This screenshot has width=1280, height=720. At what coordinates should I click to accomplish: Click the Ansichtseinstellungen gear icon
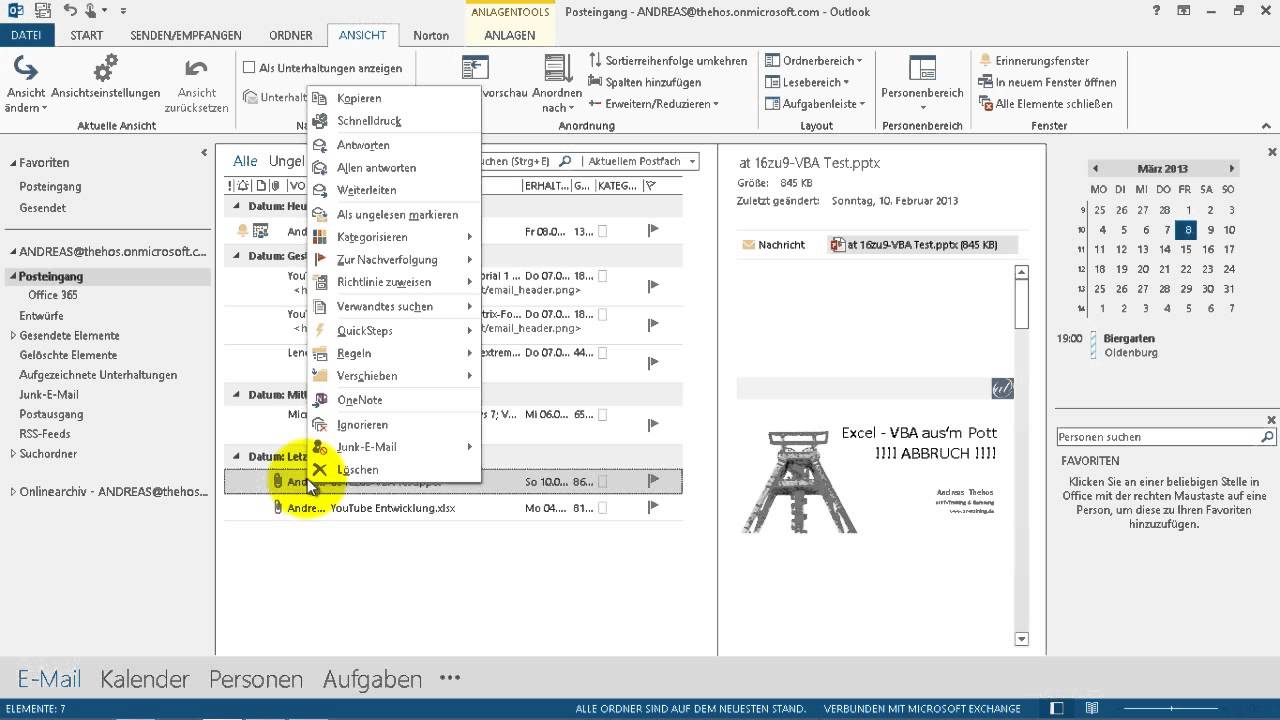105,68
